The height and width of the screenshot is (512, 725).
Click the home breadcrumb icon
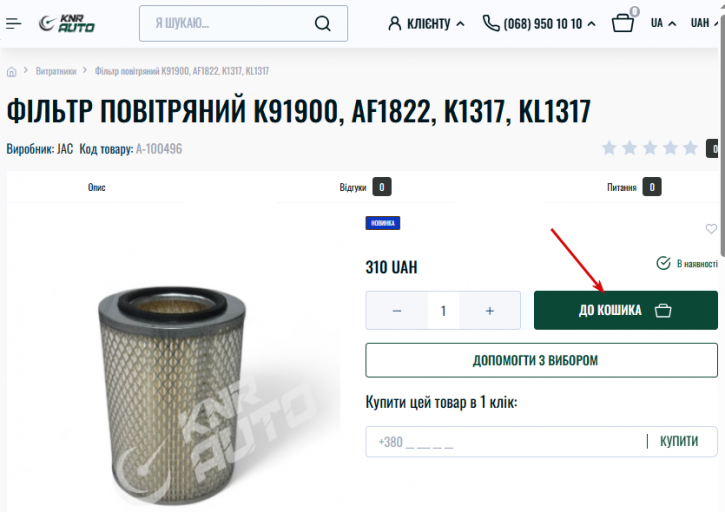[x=12, y=72]
